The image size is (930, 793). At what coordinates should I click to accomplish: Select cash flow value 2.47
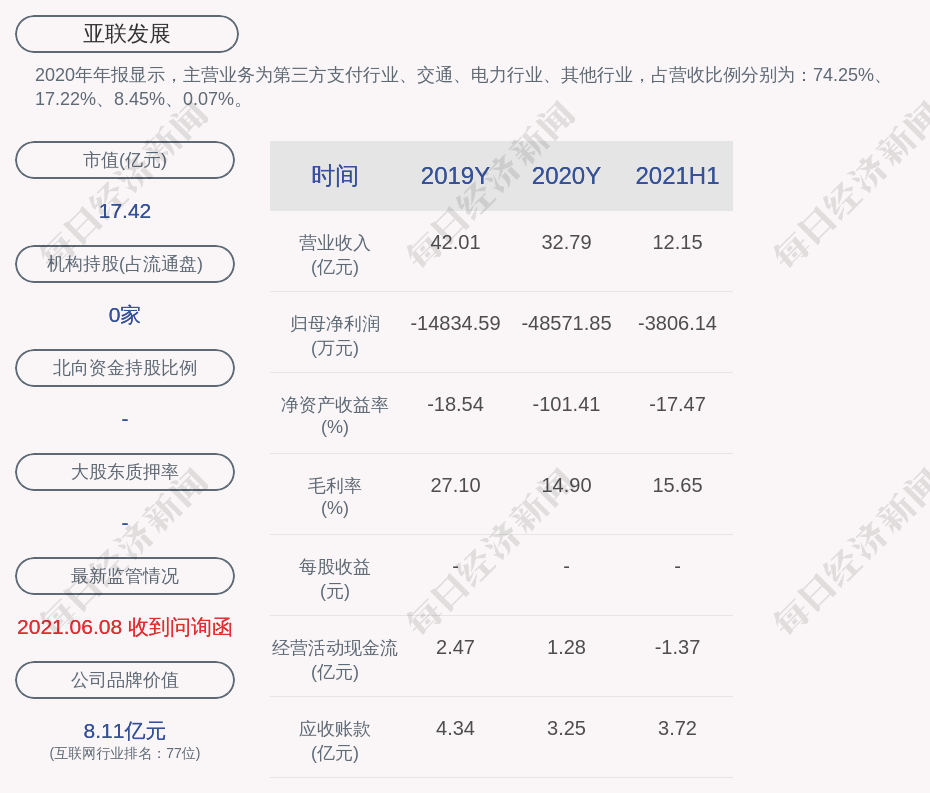click(455, 647)
